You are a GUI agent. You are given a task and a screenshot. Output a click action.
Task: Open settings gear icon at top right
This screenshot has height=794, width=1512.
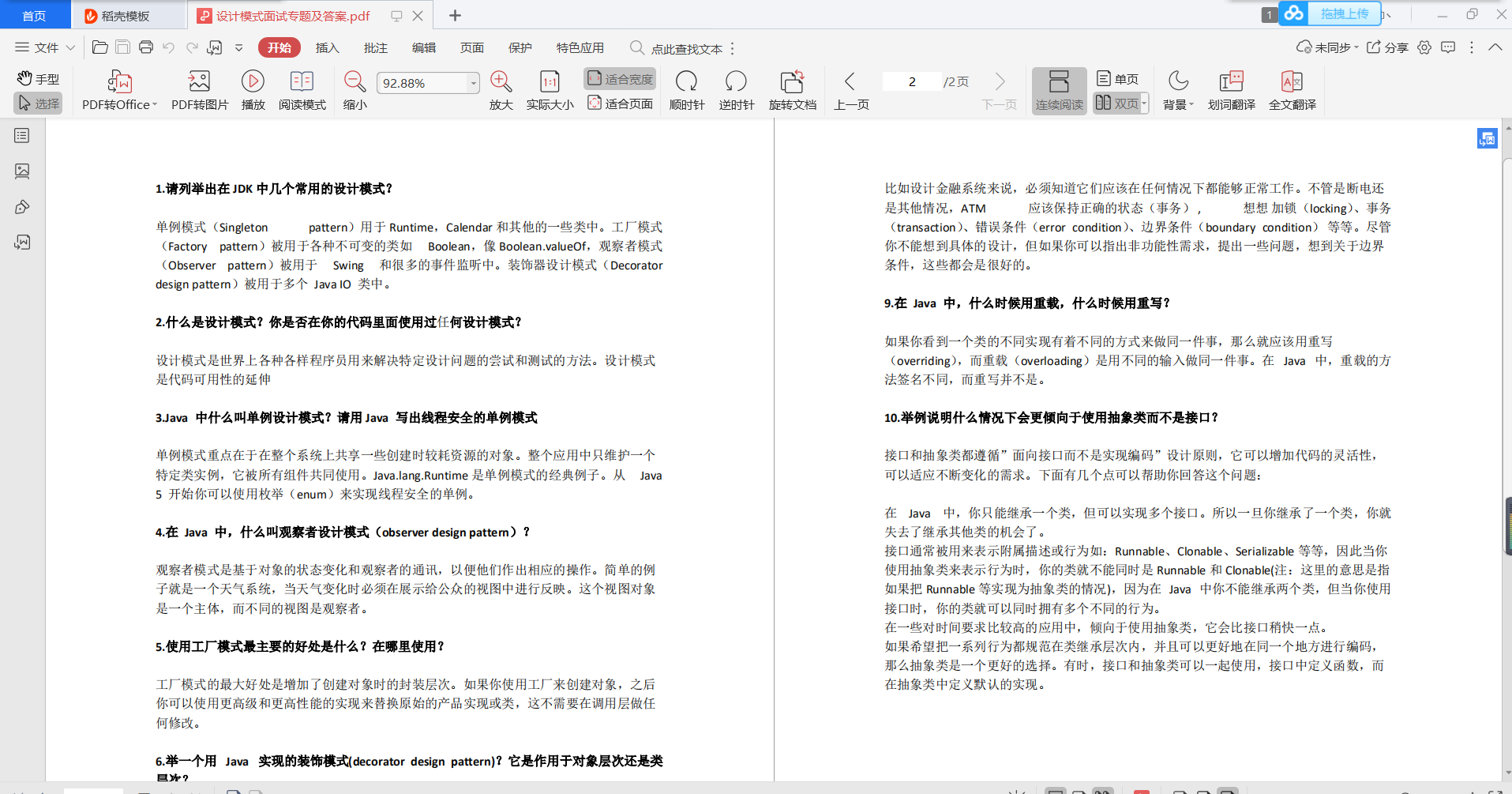tap(1424, 47)
